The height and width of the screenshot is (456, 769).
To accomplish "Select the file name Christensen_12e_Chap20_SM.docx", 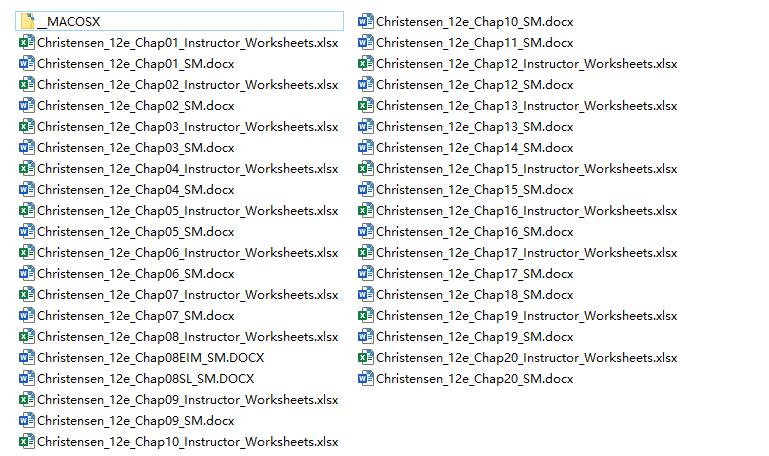I will [475, 379].
